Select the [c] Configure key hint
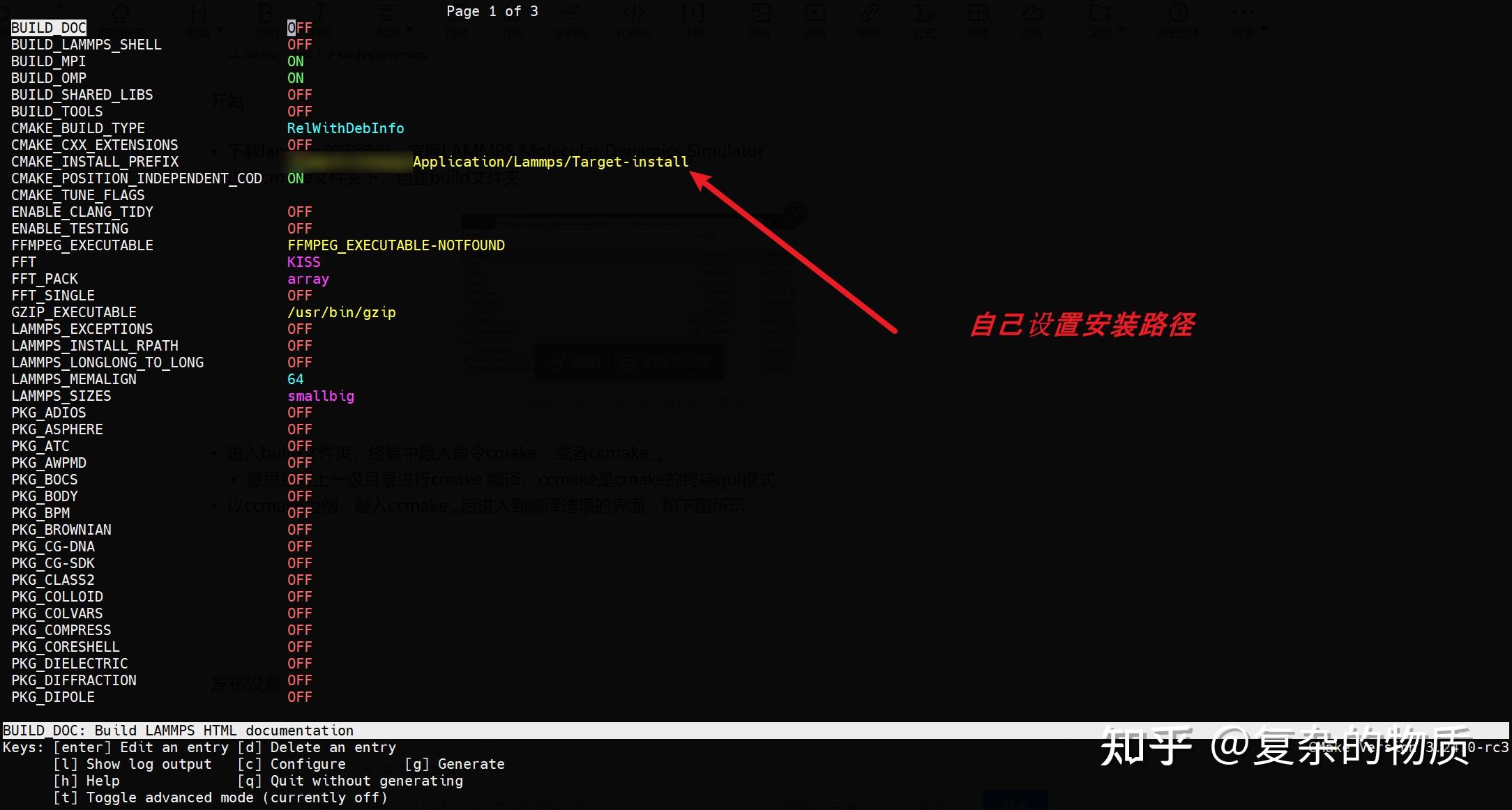Image resolution: width=1512 pixels, height=810 pixels. [x=292, y=764]
